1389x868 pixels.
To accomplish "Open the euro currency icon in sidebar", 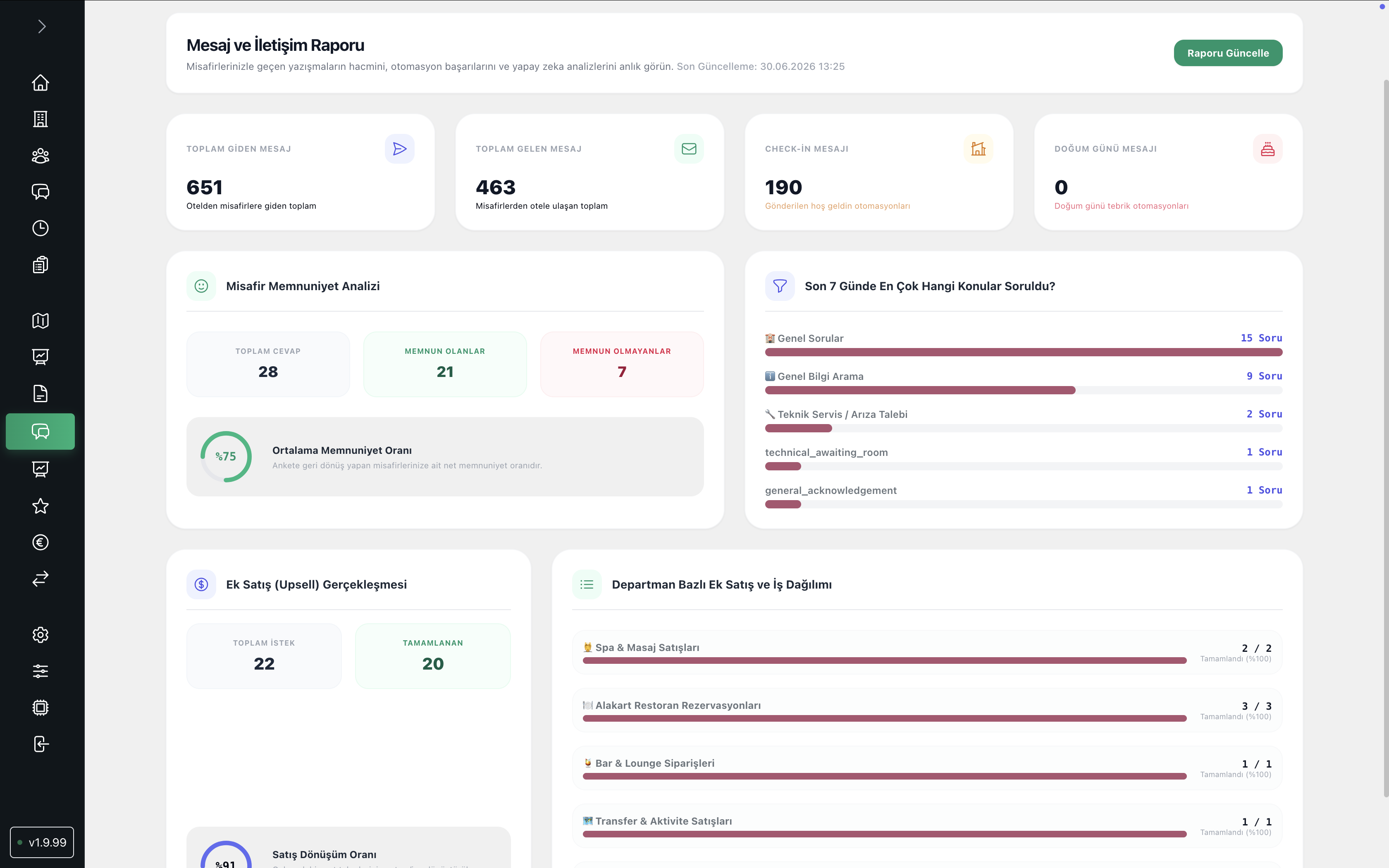I will (x=40, y=542).
